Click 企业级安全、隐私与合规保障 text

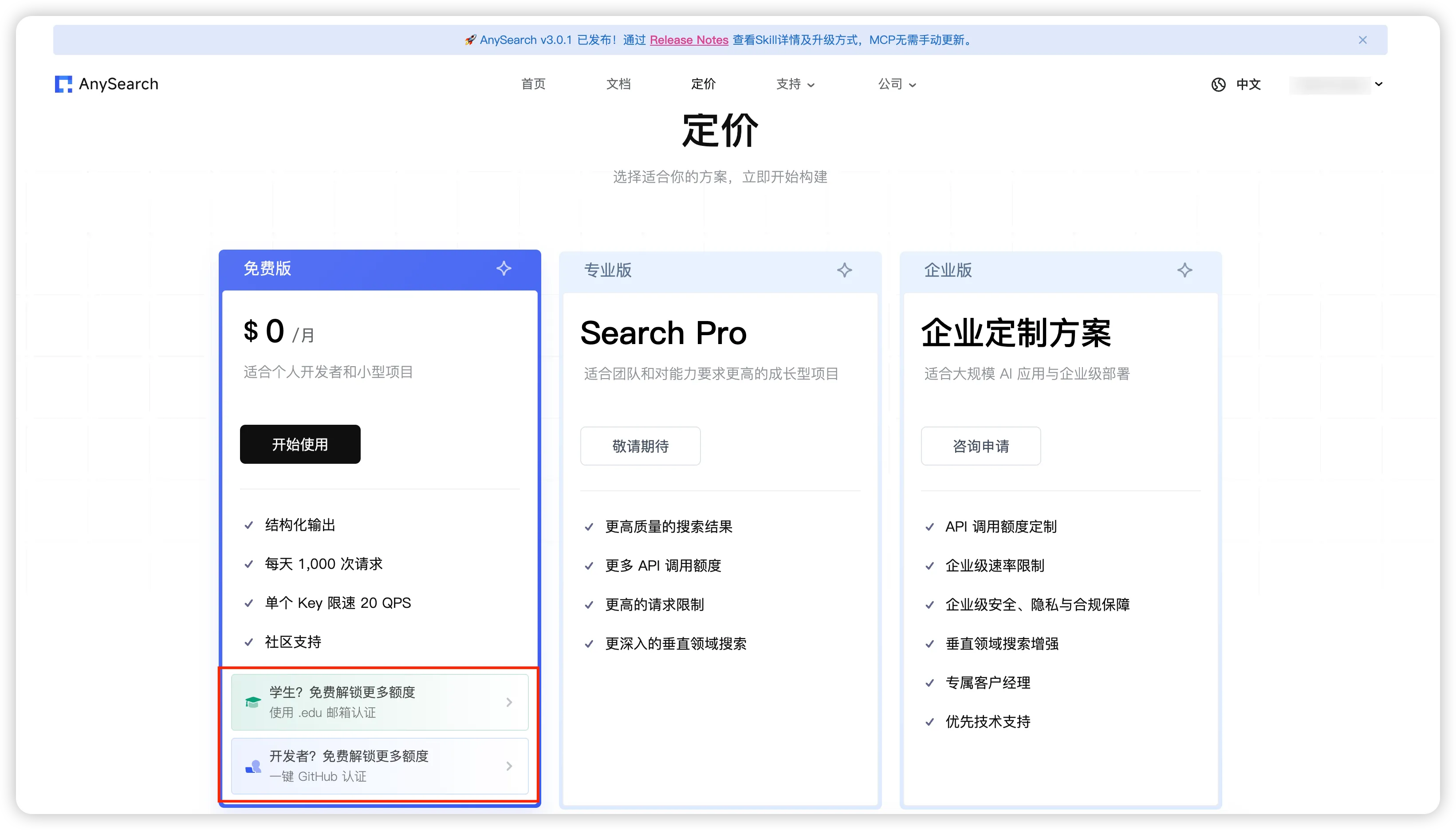pos(1037,604)
